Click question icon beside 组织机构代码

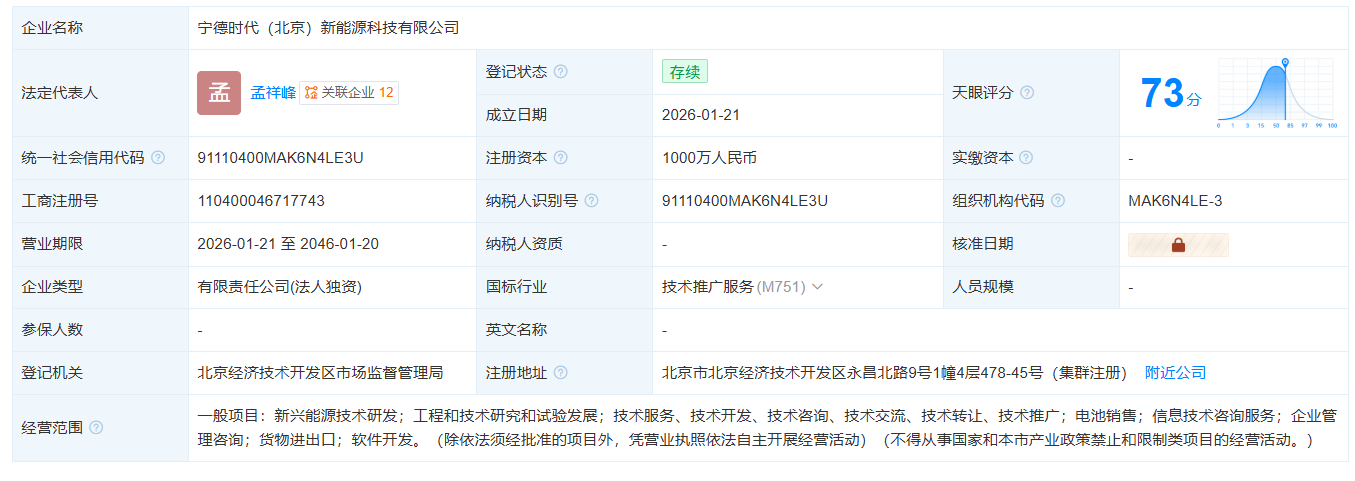pyautogui.click(x=1058, y=201)
